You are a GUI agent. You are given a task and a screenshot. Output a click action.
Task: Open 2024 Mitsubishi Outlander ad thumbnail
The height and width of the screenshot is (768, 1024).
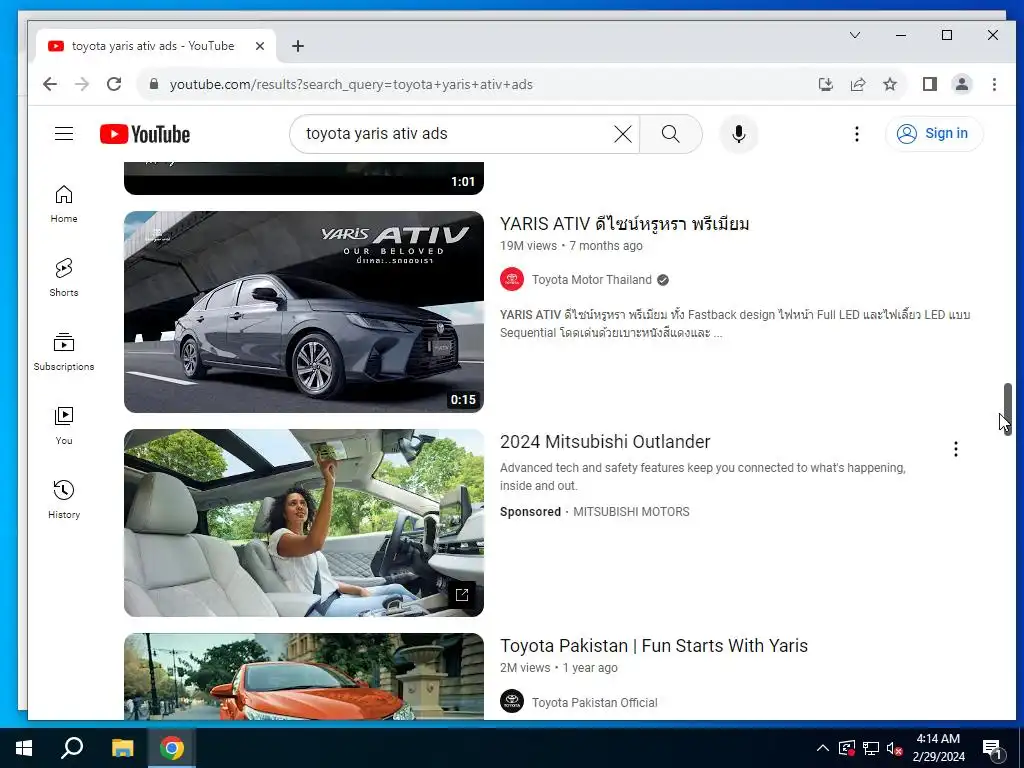coord(304,522)
